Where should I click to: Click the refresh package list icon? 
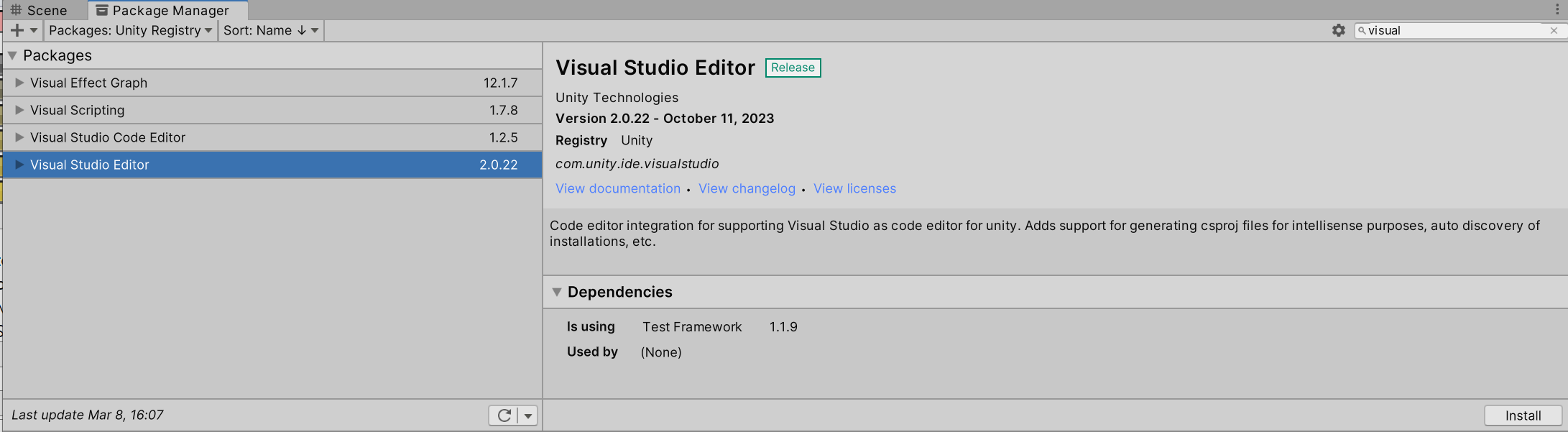pos(504,415)
